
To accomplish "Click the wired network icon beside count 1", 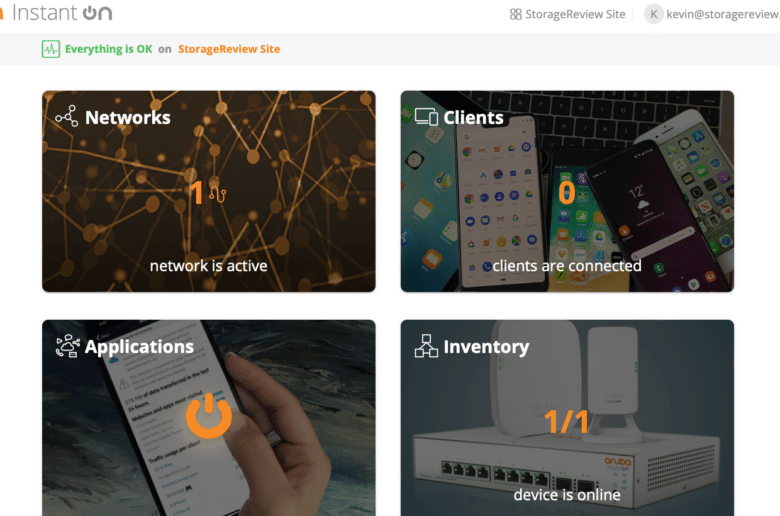I will click(217, 193).
